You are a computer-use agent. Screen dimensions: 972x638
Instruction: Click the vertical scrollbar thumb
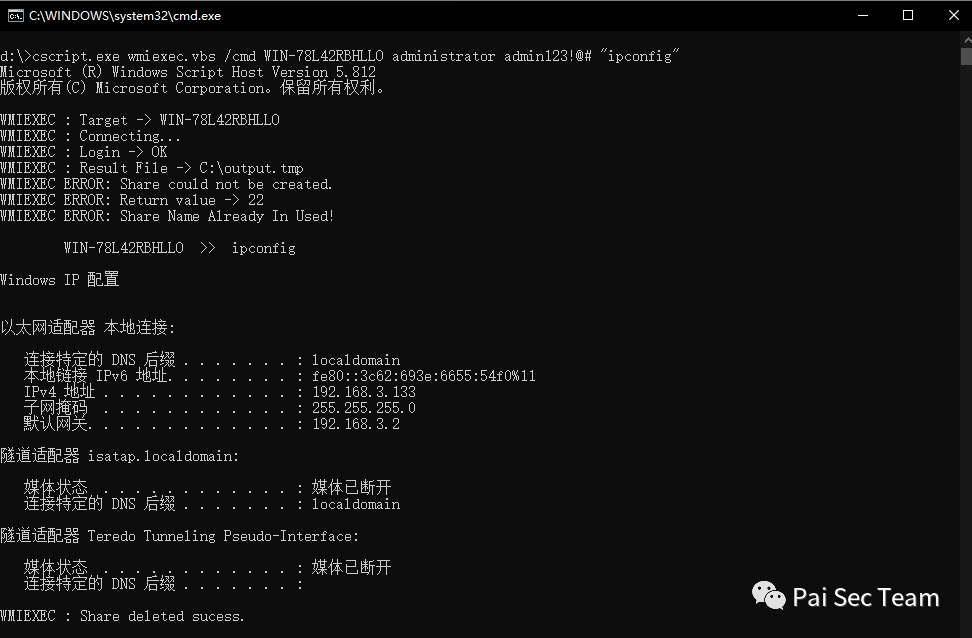click(x=966, y=56)
